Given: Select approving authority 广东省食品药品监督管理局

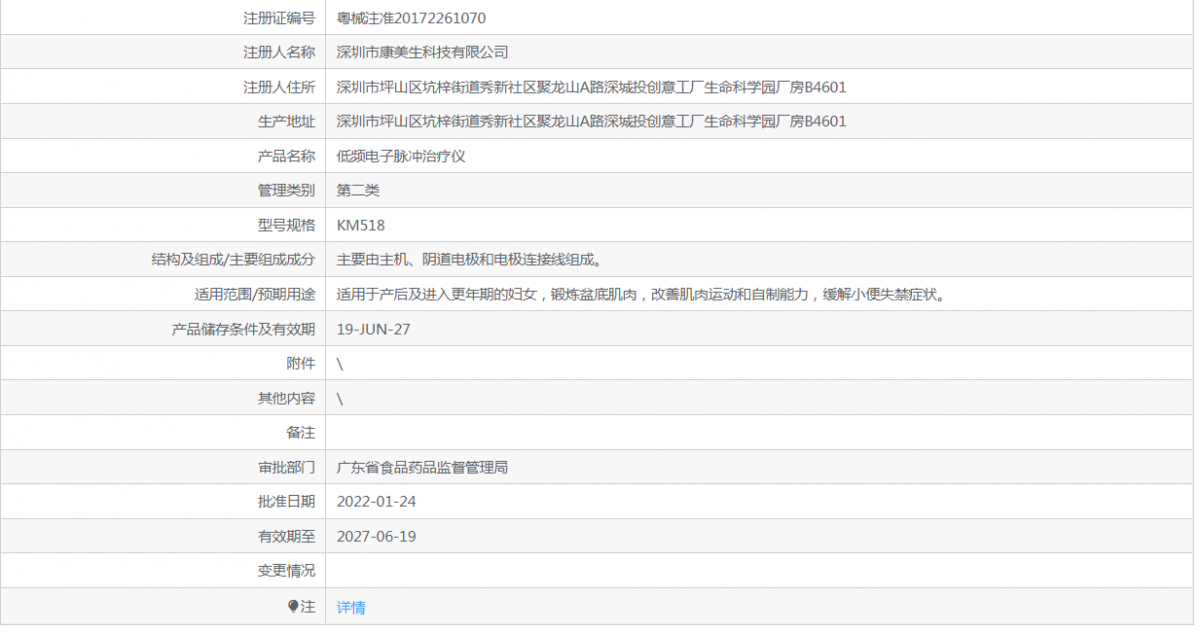Looking at the screenshot, I should [423, 467].
